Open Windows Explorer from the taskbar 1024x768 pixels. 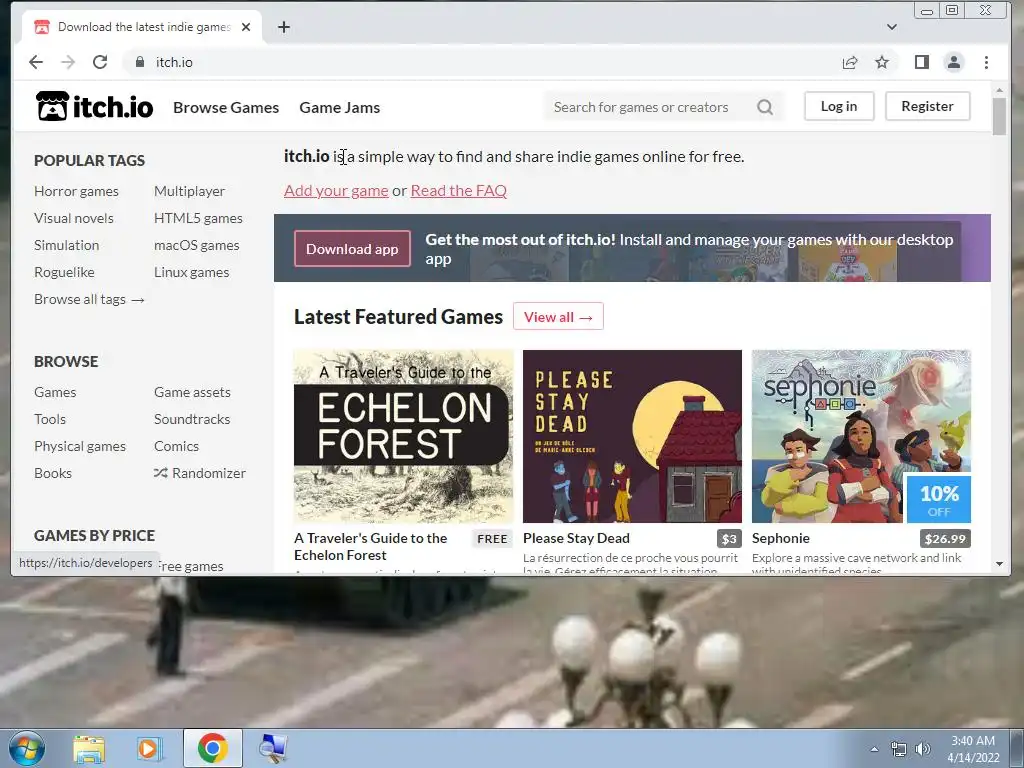tap(89, 748)
